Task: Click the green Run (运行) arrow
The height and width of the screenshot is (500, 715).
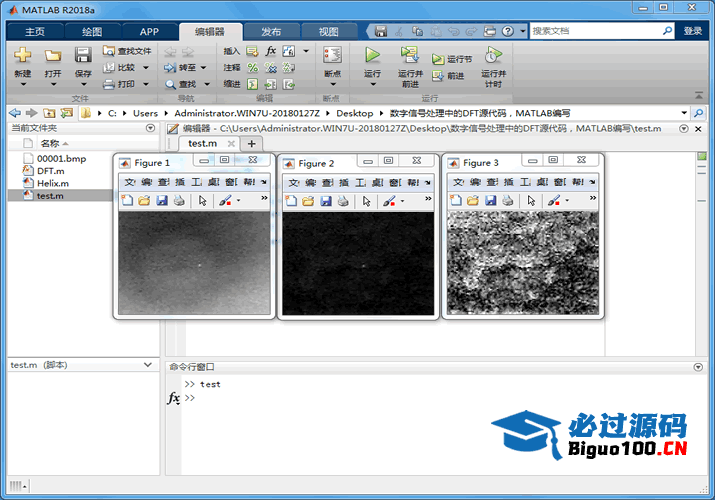Action: click(x=373, y=55)
